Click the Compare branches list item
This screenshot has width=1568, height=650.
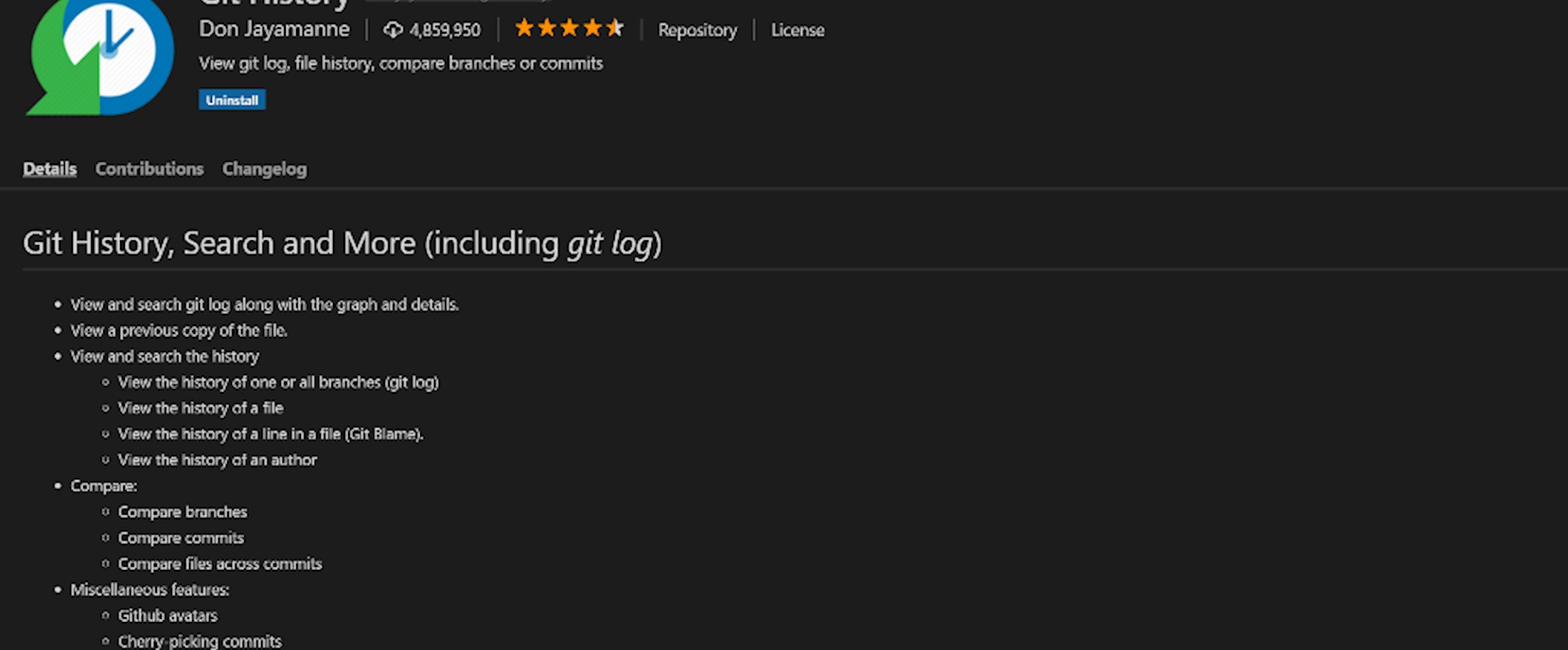(x=182, y=512)
